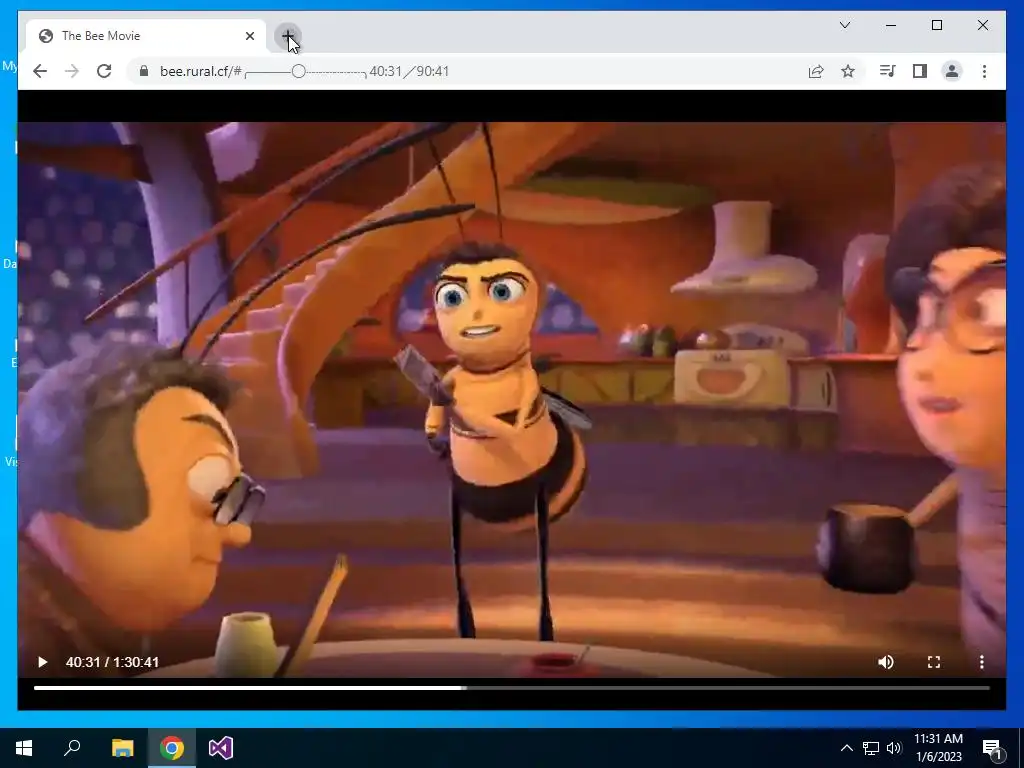
Task: Seek on the video progress bar
Action: tap(512, 688)
